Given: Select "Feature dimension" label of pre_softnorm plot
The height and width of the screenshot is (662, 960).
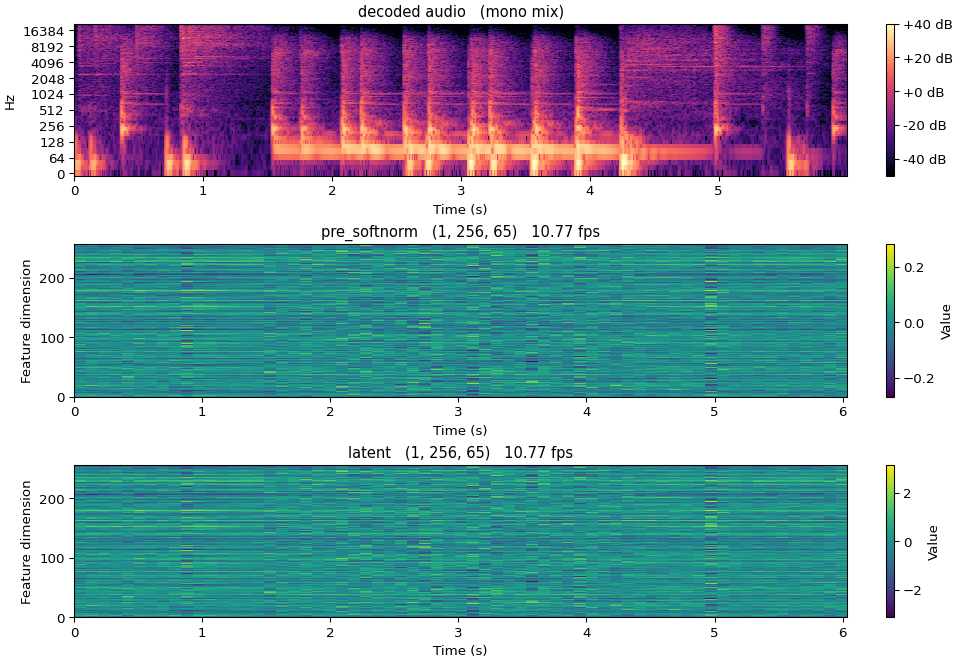Looking at the screenshot, I should coord(26,322).
